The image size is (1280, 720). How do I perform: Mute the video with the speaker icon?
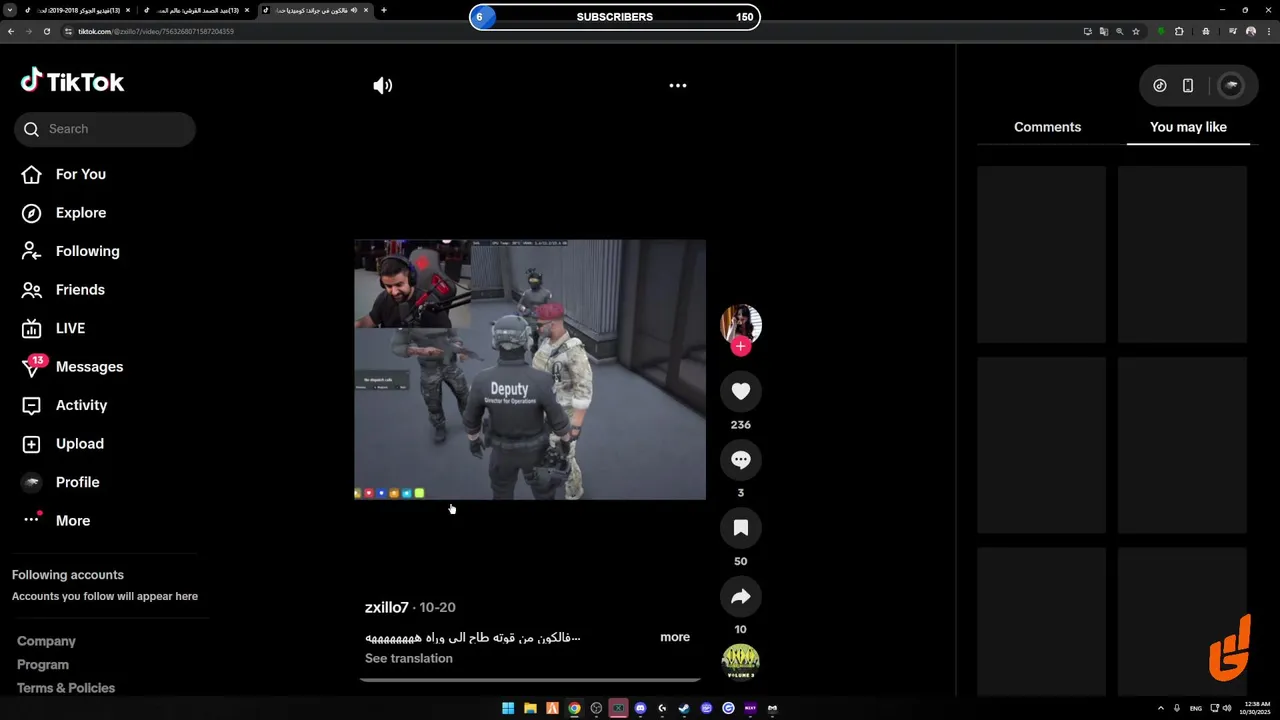point(382,86)
